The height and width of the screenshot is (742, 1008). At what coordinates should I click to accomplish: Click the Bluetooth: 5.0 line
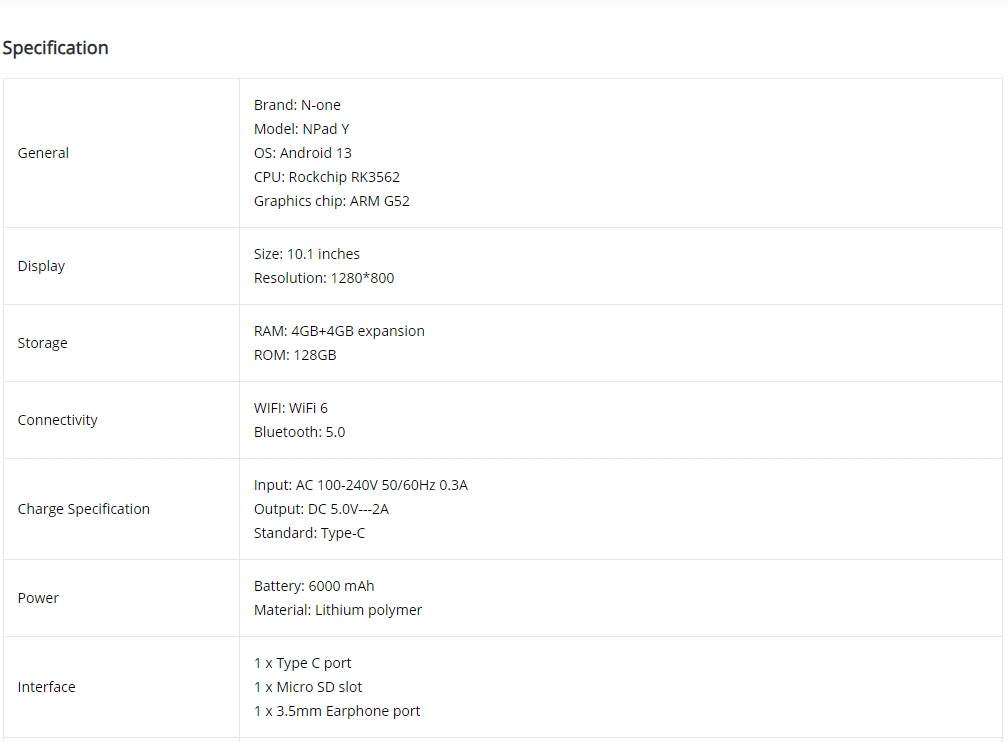pos(300,432)
